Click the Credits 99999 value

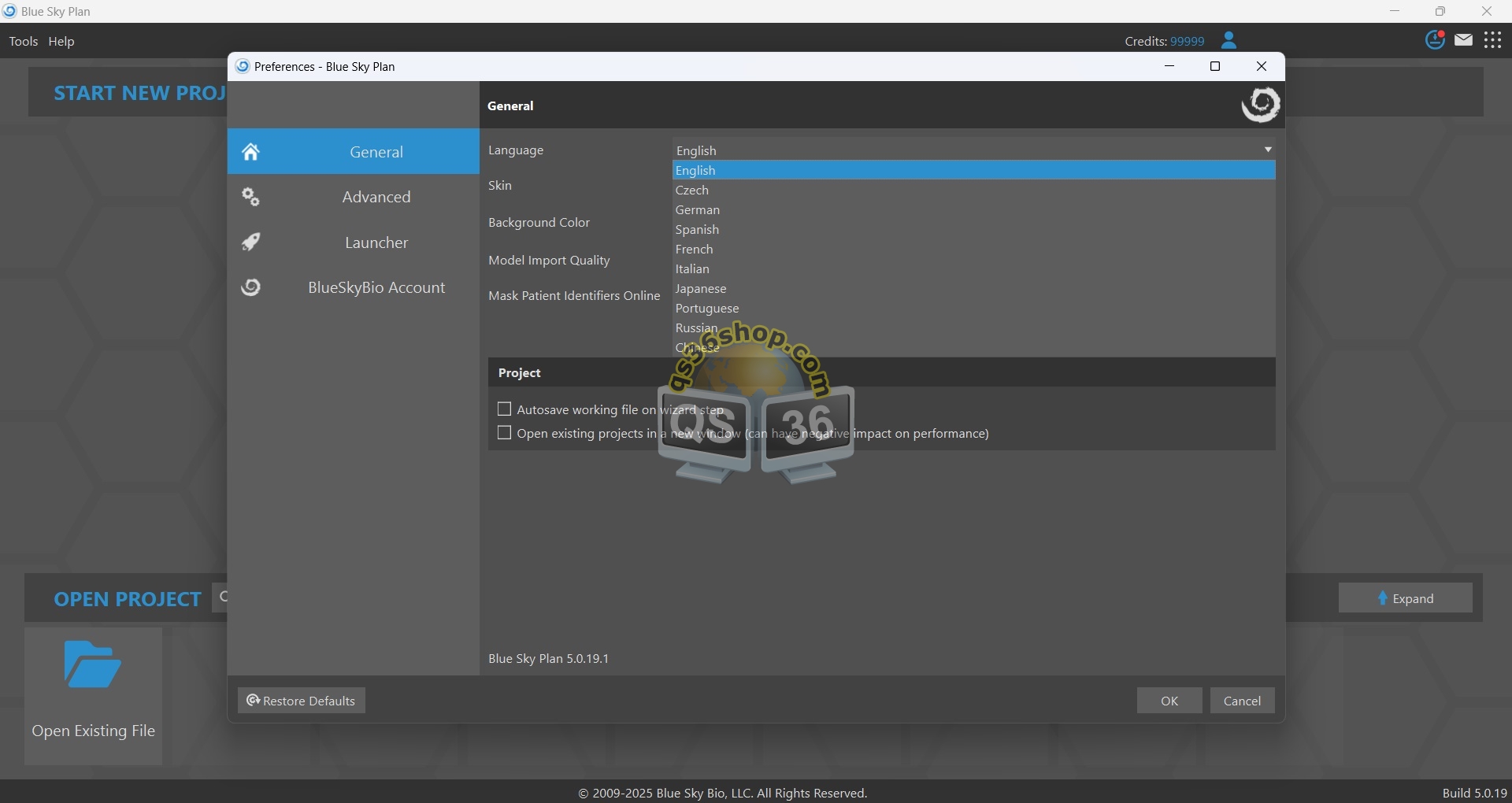point(1187,41)
